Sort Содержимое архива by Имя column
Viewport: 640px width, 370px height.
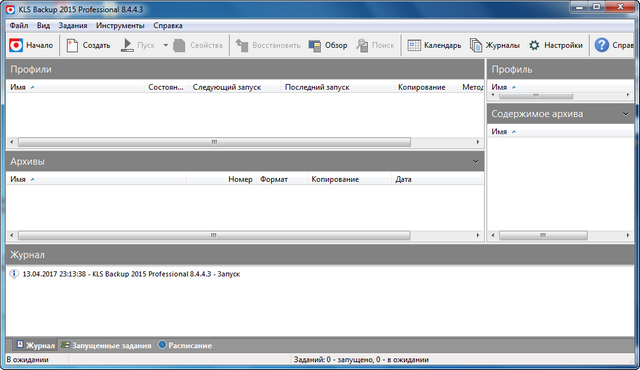coord(560,131)
